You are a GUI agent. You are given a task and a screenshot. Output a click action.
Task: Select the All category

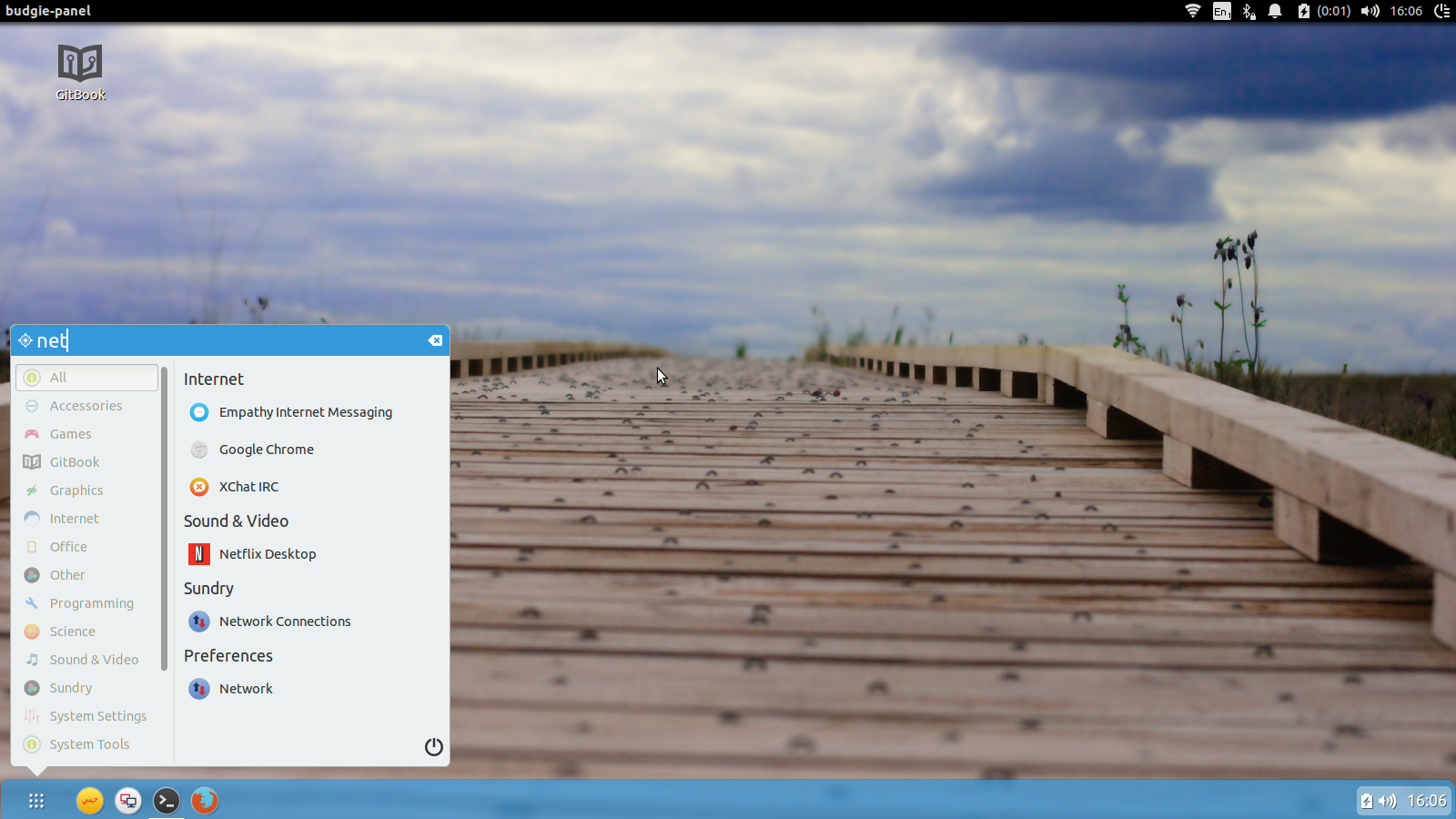pos(87,378)
